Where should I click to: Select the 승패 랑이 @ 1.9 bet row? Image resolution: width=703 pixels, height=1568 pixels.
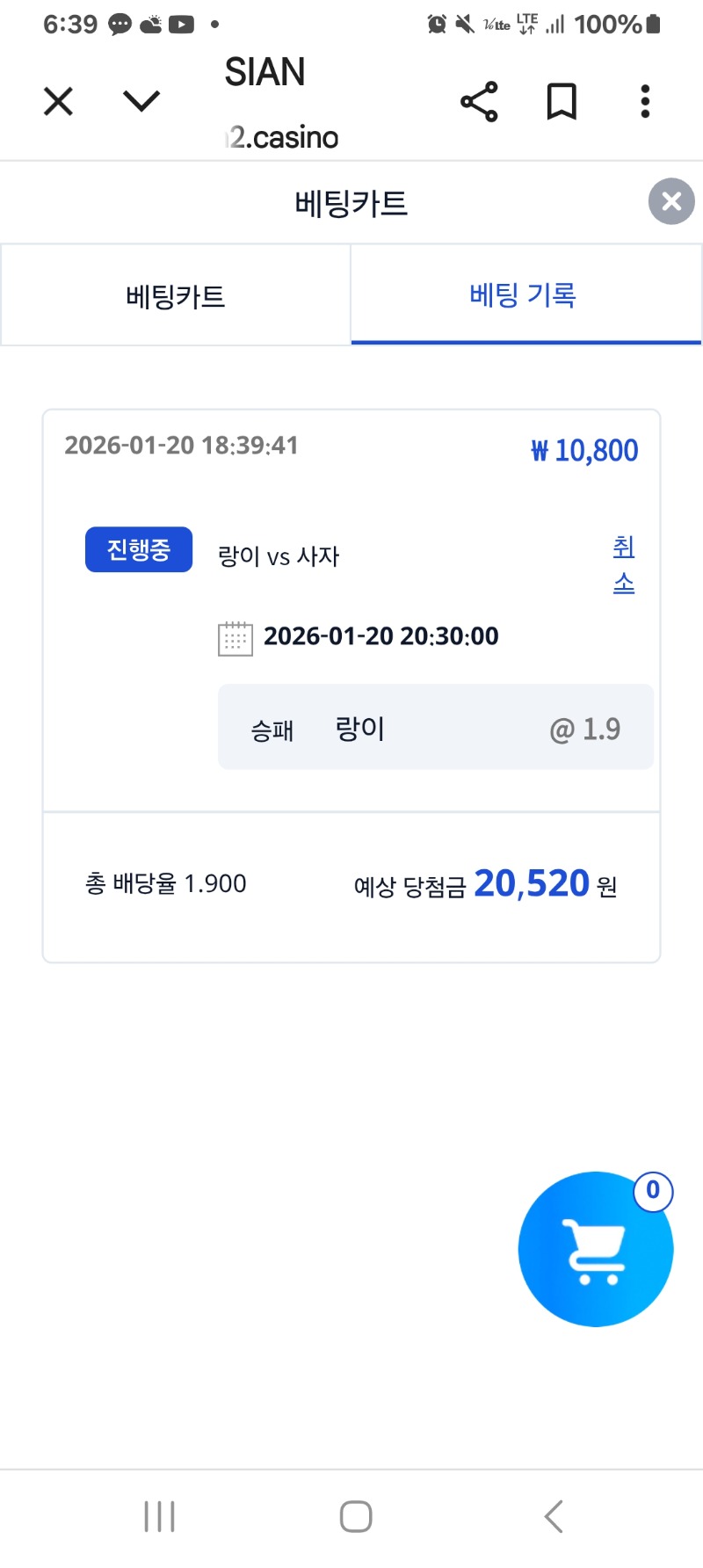coord(435,728)
